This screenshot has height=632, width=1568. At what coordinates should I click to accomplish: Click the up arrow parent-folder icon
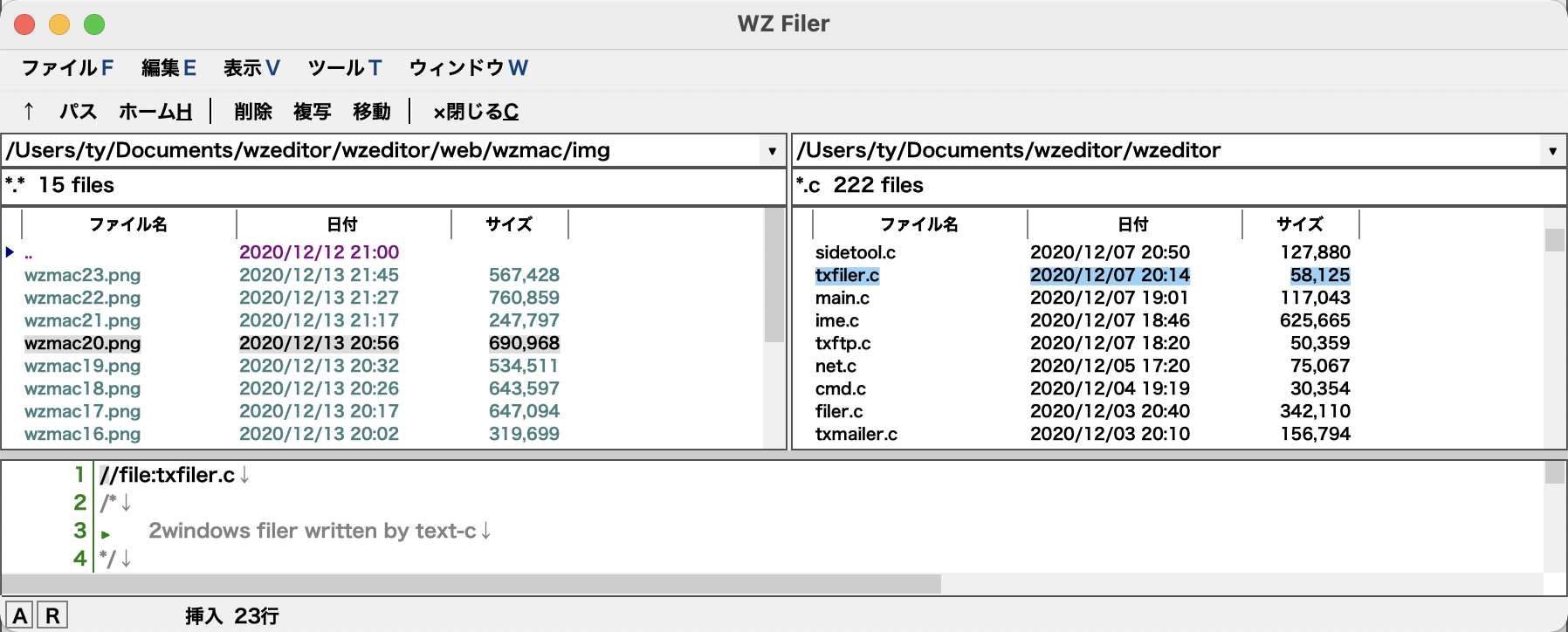coord(29,111)
